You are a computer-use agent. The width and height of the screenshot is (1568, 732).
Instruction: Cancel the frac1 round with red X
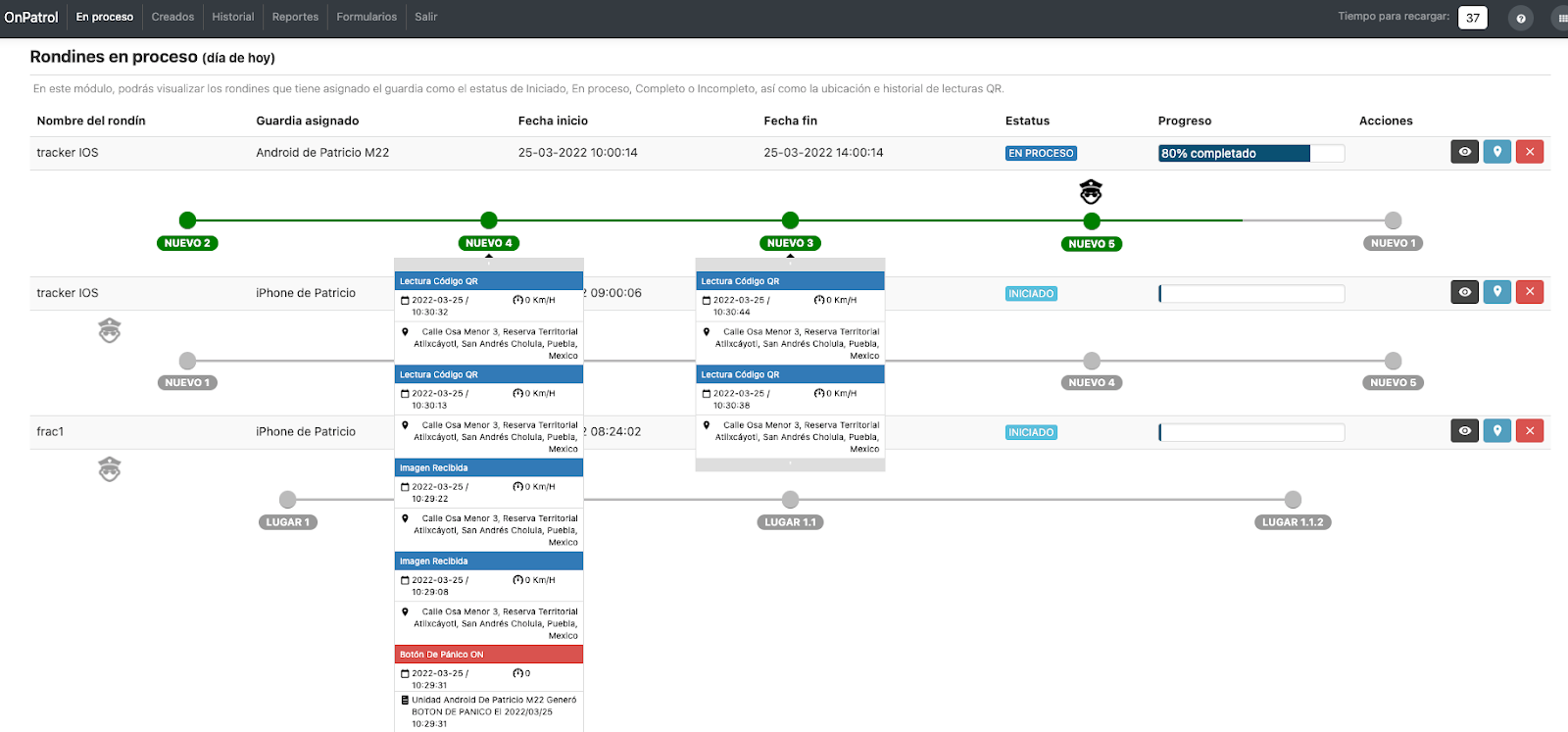1529,431
